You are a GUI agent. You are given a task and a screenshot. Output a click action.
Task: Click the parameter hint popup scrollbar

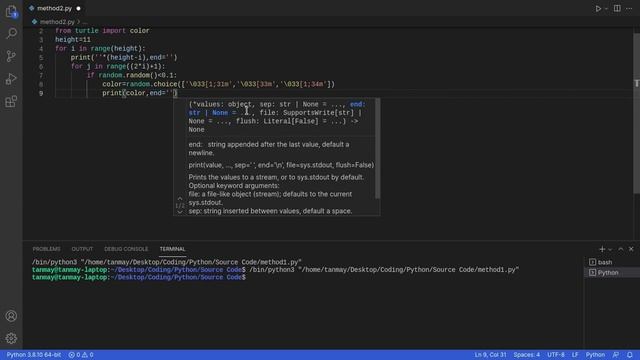click(377, 149)
